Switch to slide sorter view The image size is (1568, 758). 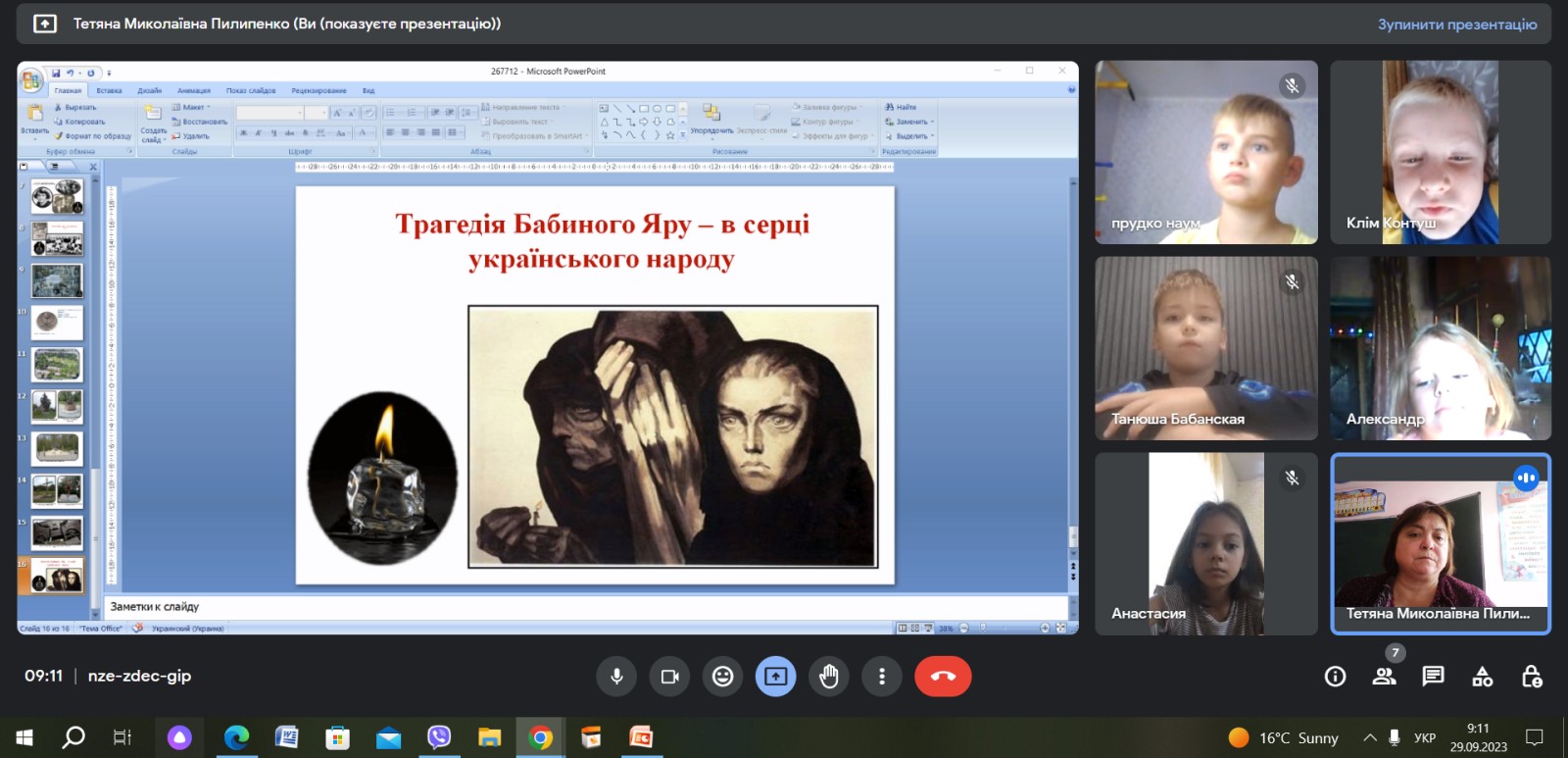[914, 628]
